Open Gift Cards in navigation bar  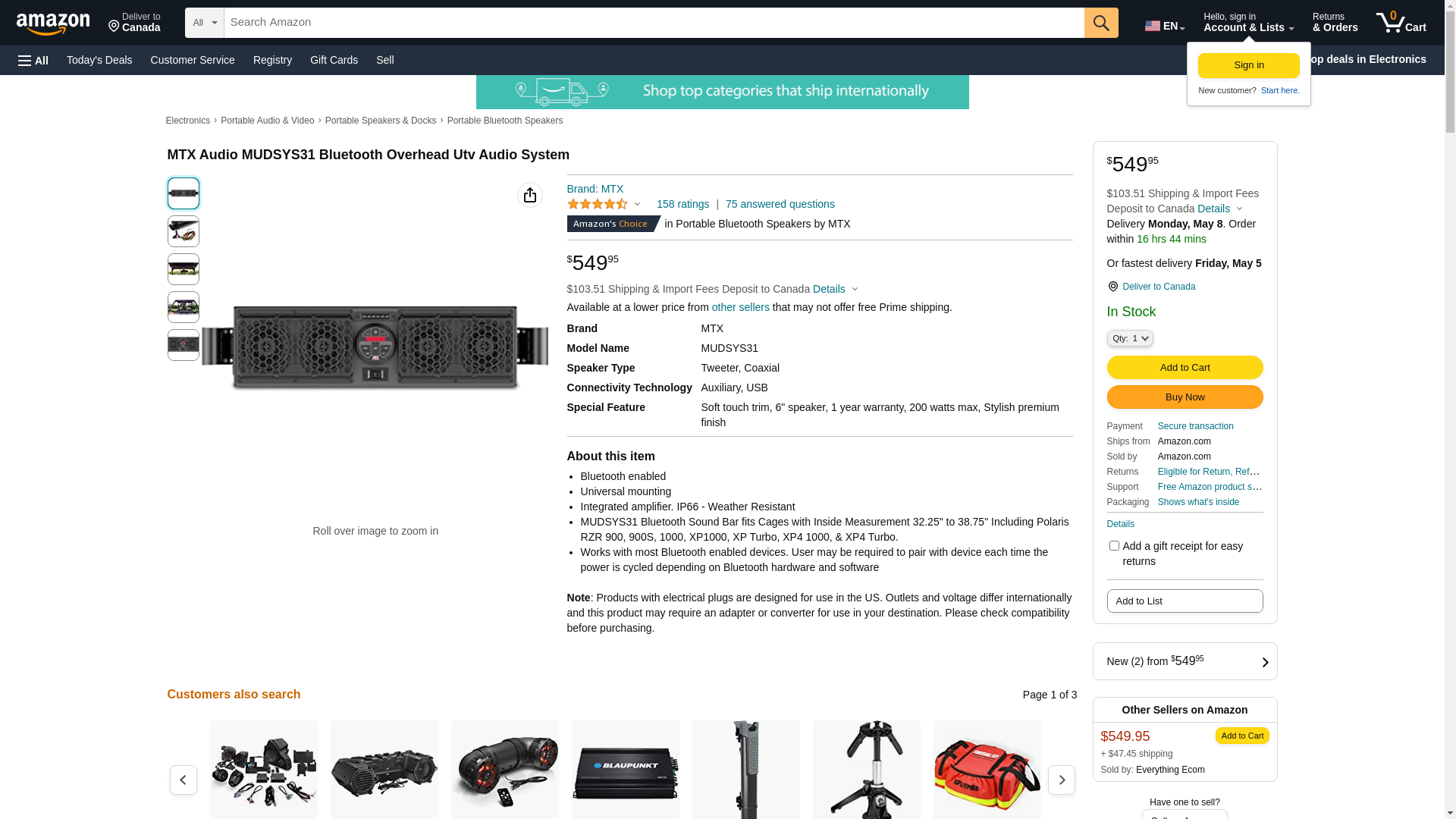334,60
